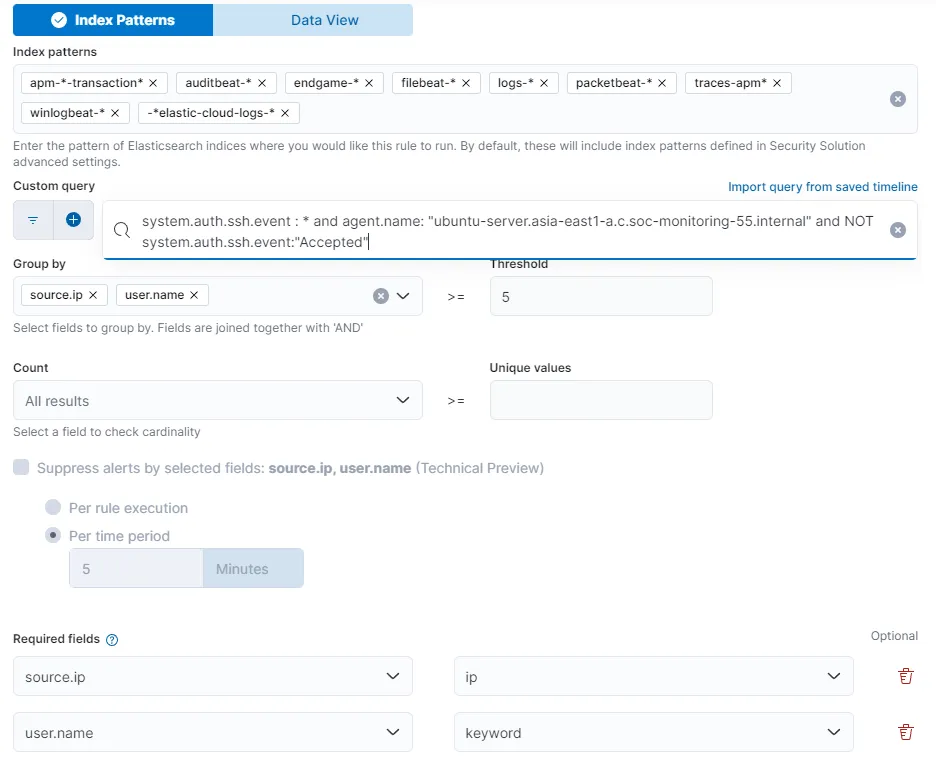Clear all index patterns using the circular x

click(x=897, y=98)
